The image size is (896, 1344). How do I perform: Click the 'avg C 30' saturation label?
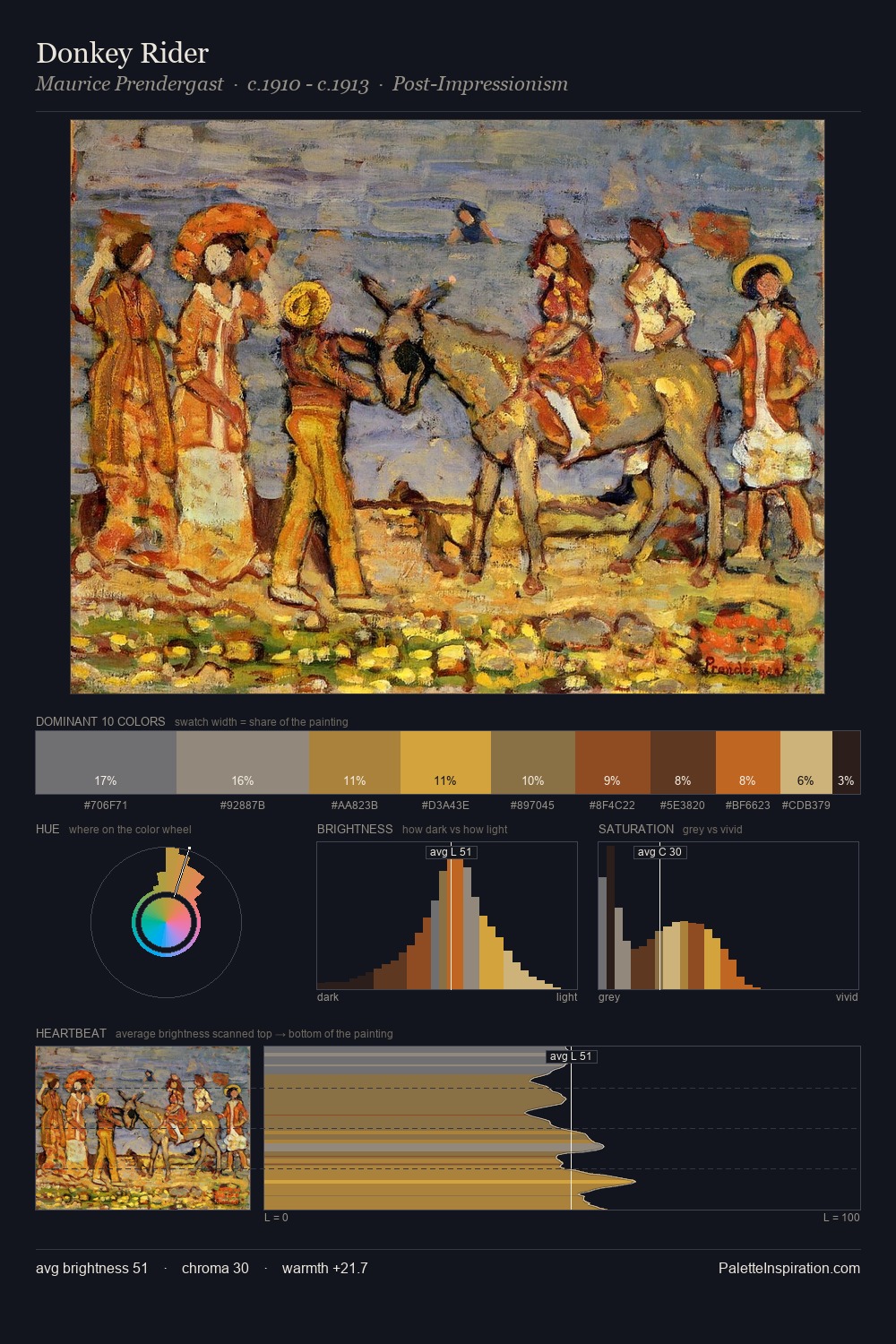pos(659,852)
